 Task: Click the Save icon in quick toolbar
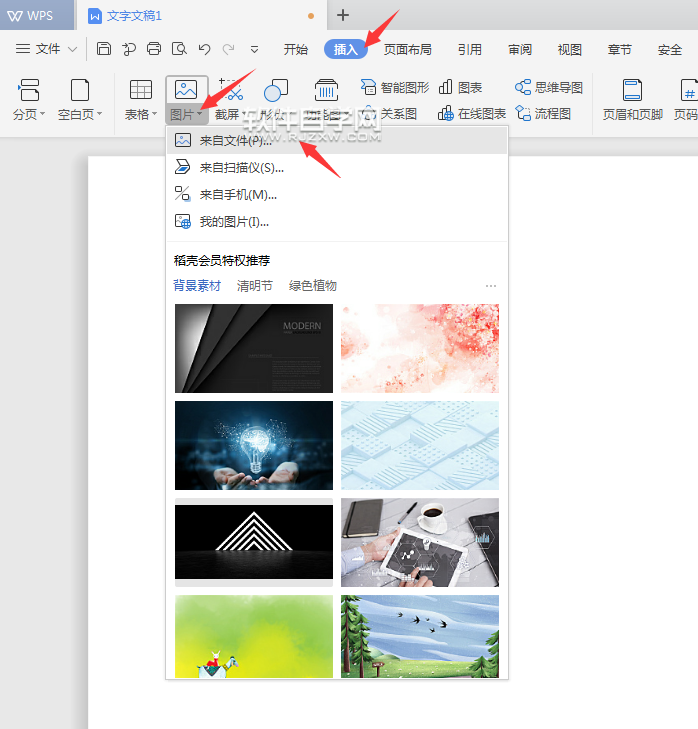(x=104, y=48)
